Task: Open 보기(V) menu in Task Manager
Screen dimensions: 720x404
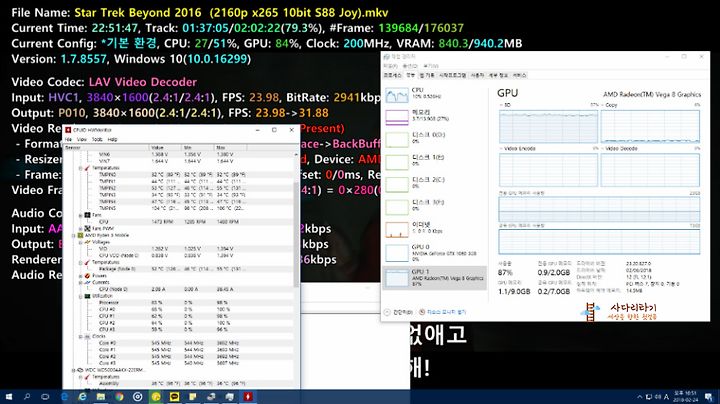Action: click(431, 66)
